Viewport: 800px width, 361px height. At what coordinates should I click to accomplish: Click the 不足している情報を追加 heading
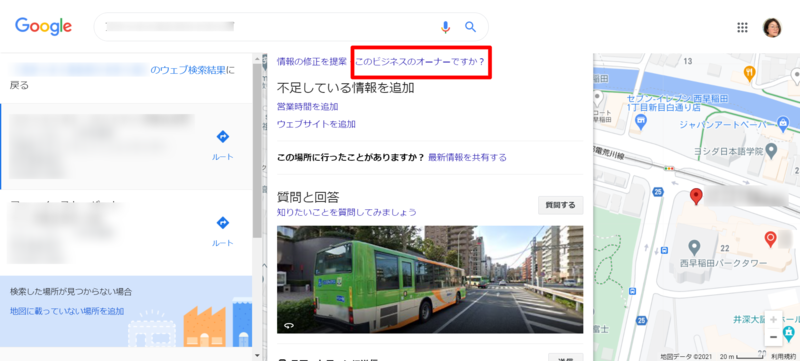point(345,88)
